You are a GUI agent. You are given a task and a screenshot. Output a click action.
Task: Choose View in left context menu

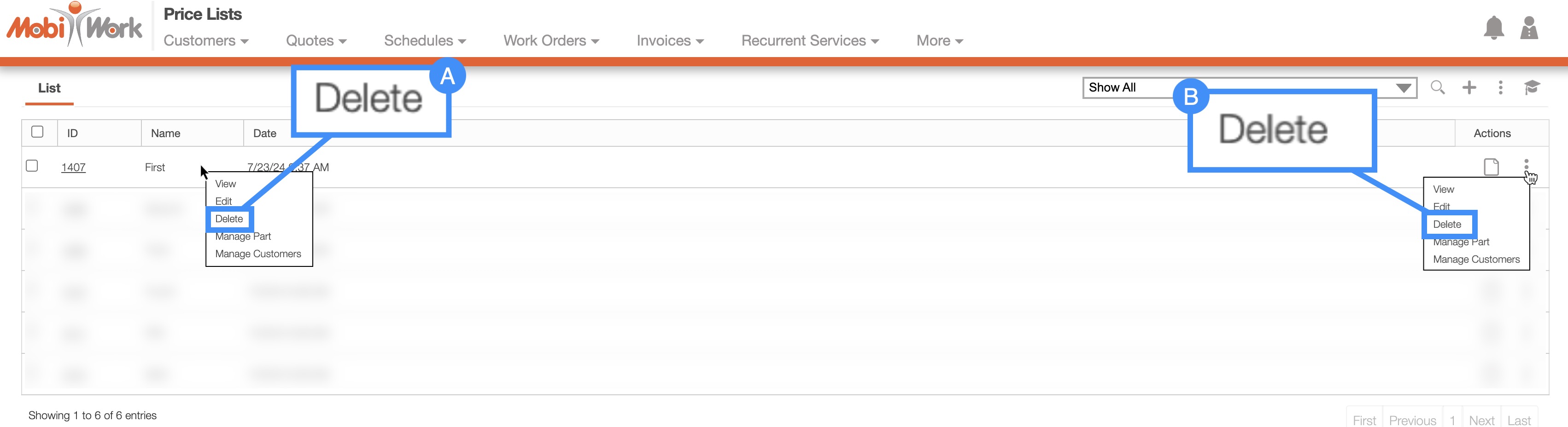click(225, 184)
